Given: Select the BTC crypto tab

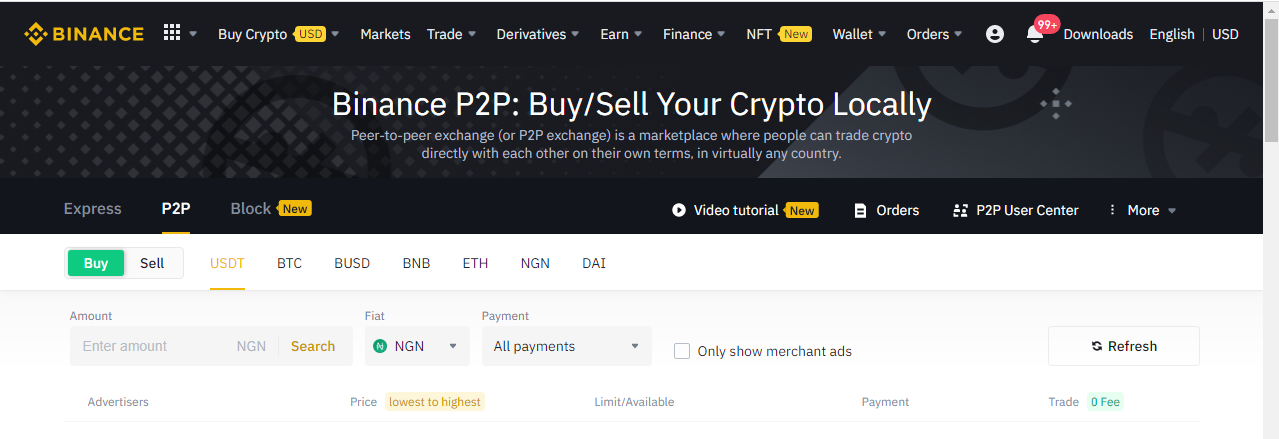Looking at the screenshot, I should pyautogui.click(x=289, y=263).
